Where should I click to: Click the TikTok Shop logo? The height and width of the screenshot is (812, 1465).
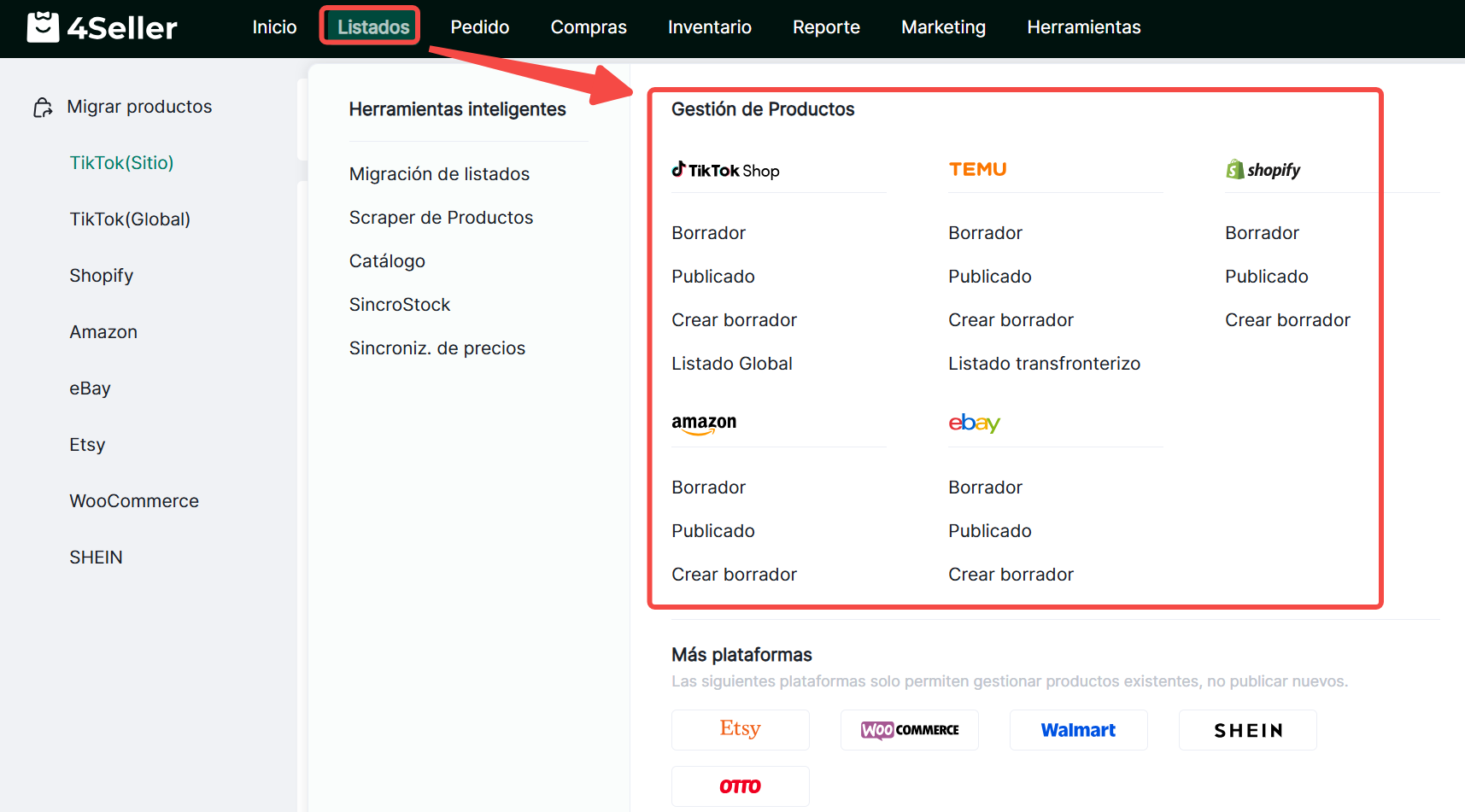click(x=725, y=170)
